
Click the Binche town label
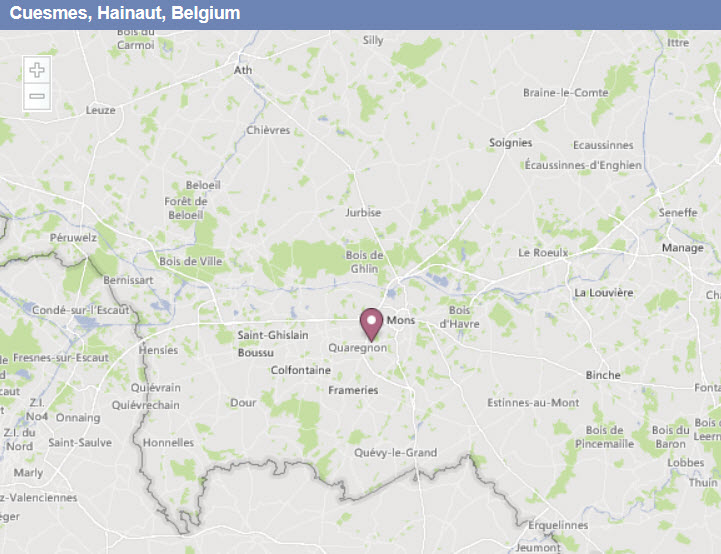pyautogui.click(x=603, y=375)
